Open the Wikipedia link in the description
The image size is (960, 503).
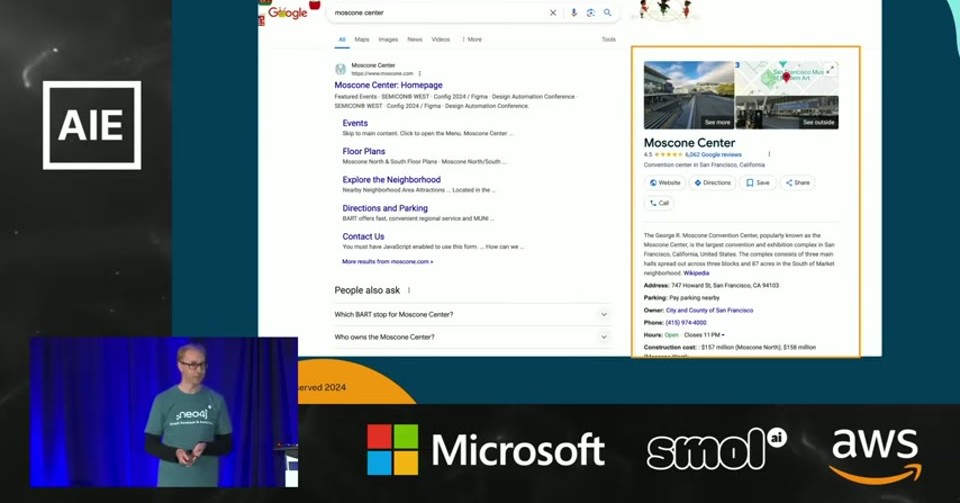(696, 273)
